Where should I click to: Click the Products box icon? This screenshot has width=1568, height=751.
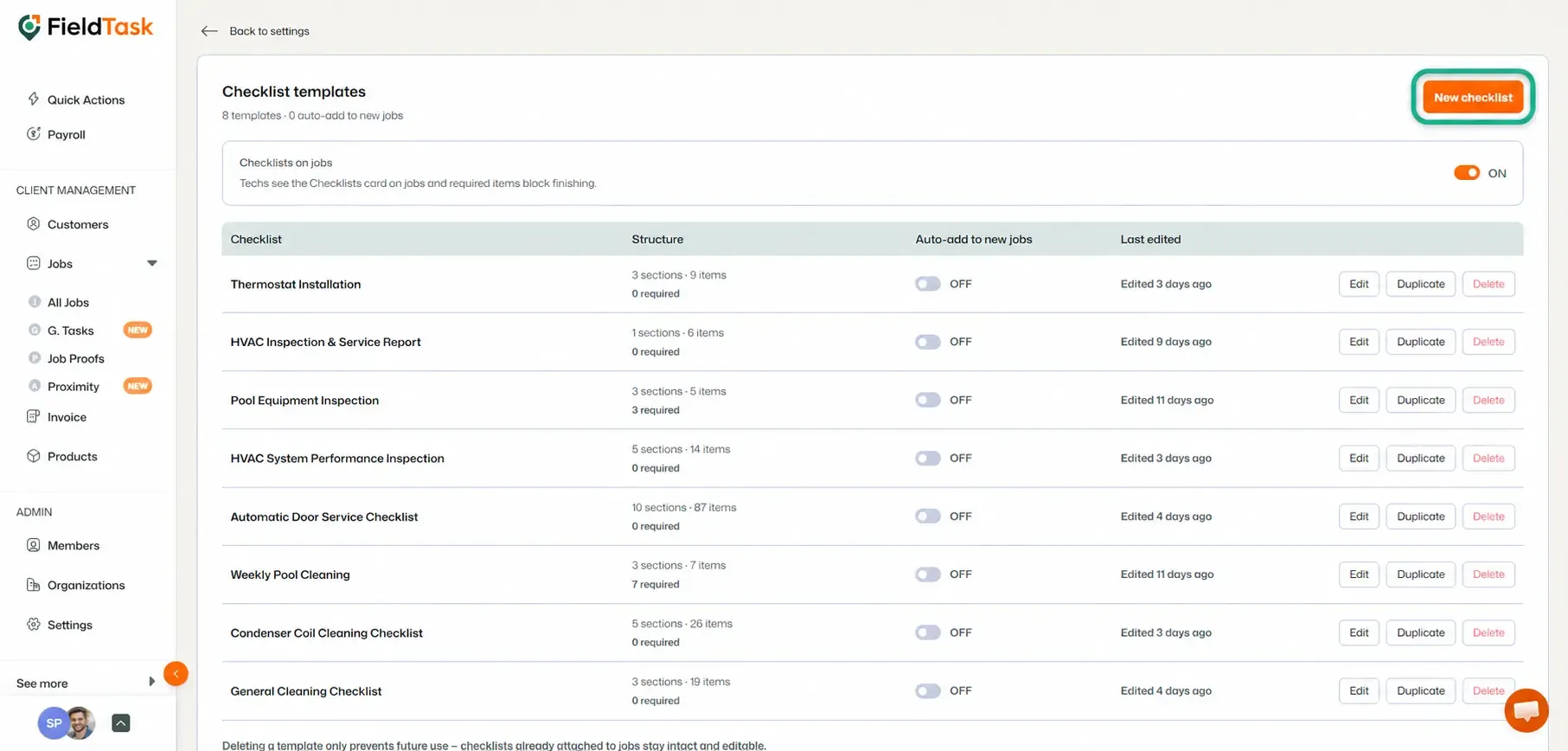click(x=34, y=456)
